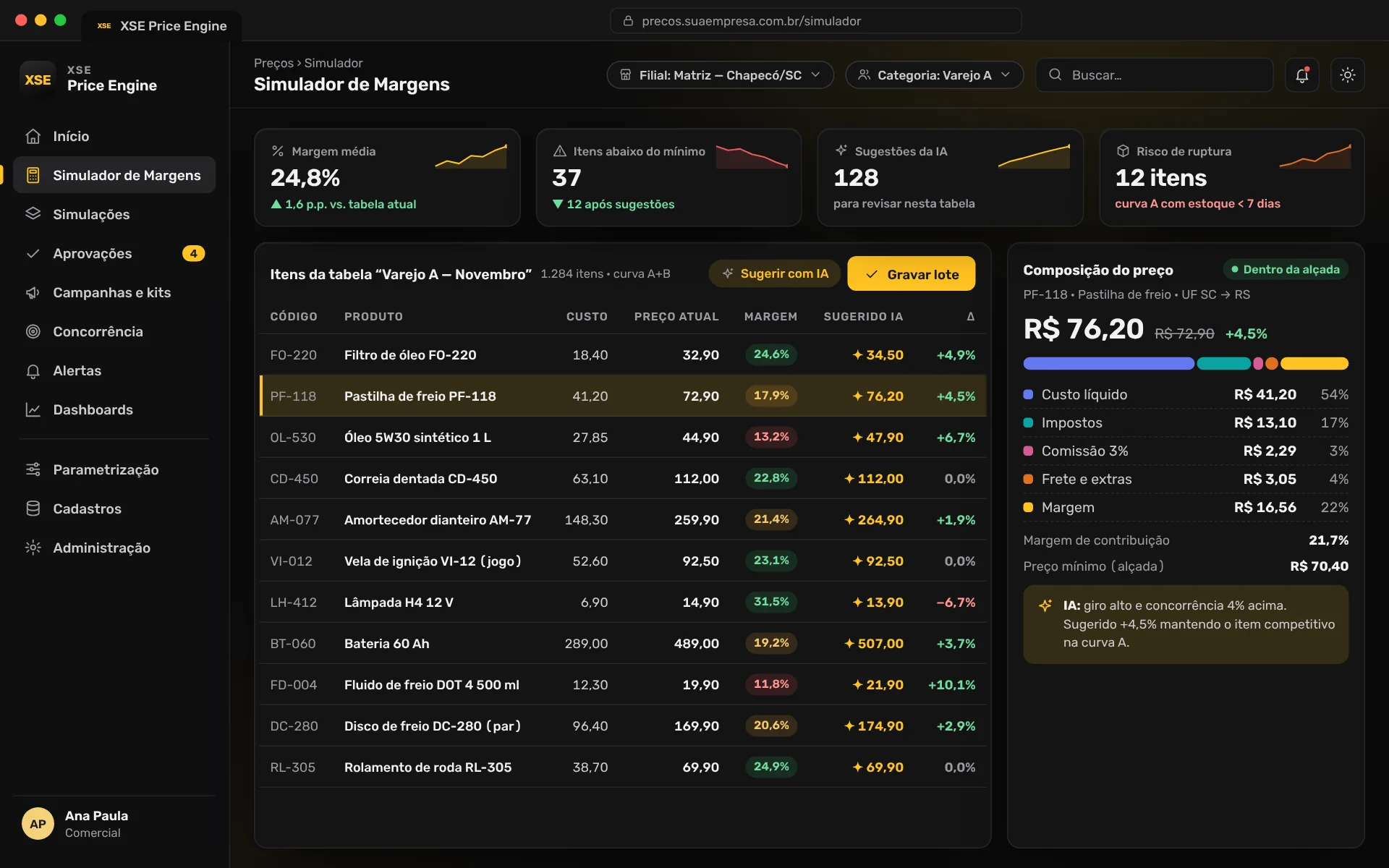Toggle light theme with sun icon
The image size is (1389, 868).
[x=1348, y=75]
